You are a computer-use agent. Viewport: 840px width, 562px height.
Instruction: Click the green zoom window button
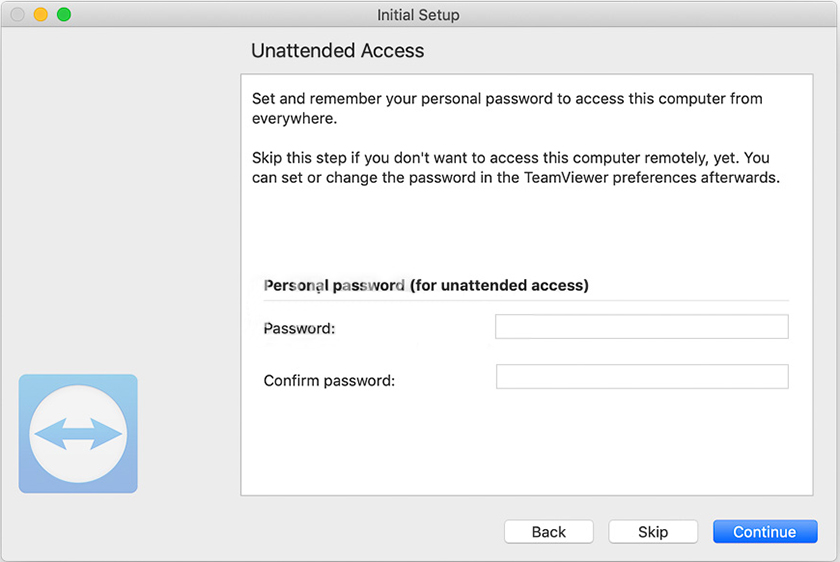click(x=64, y=15)
